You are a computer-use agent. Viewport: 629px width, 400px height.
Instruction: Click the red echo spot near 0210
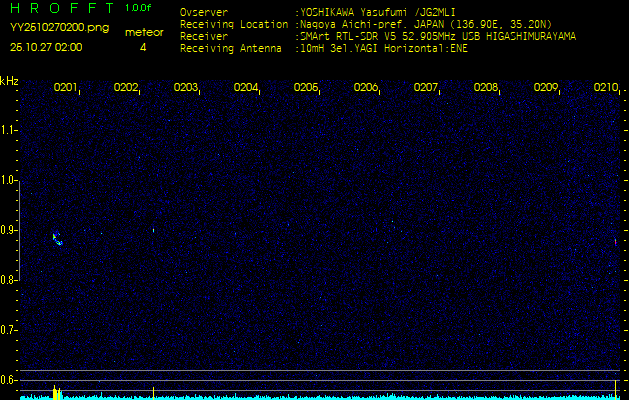pos(615,242)
